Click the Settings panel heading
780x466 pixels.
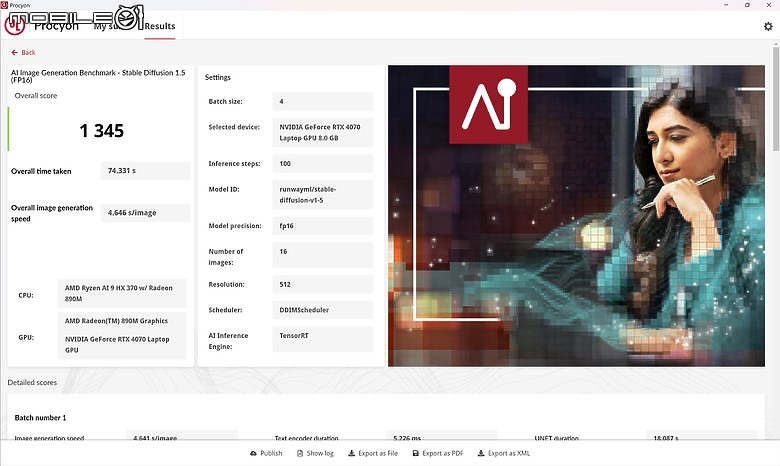pyautogui.click(x=218, y=77)
